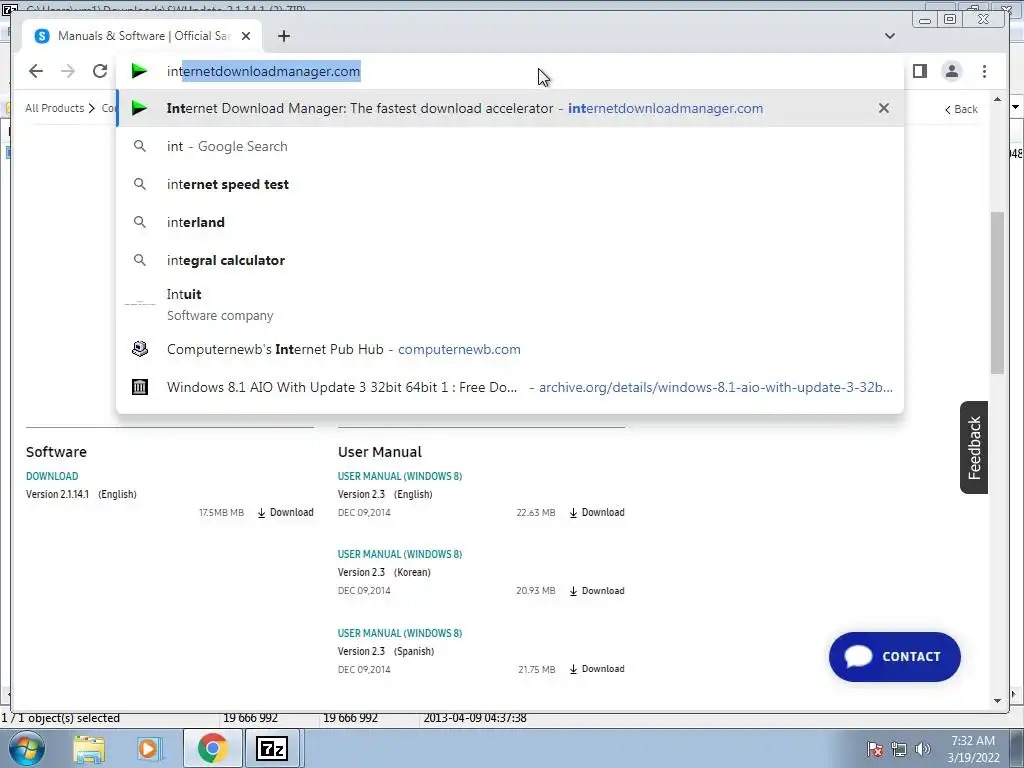Click Software DOWNLOAD heading link
The image size is (1024, 768).
pyautogui.click(x=52, y=476)
